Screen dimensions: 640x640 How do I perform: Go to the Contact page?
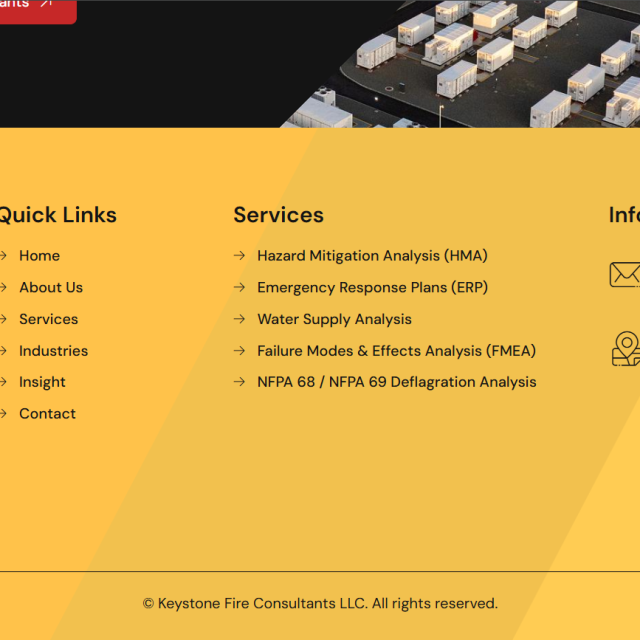(x=47, y=414)
